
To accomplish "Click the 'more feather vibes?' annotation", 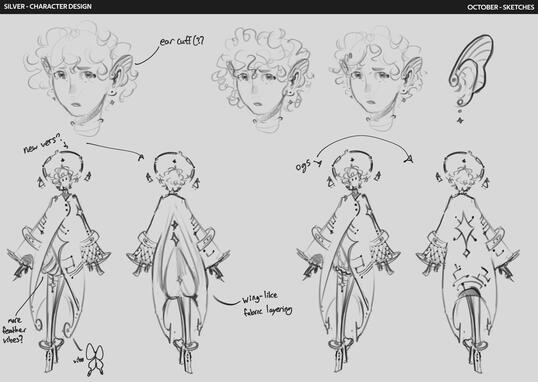I will click(14, 330).
